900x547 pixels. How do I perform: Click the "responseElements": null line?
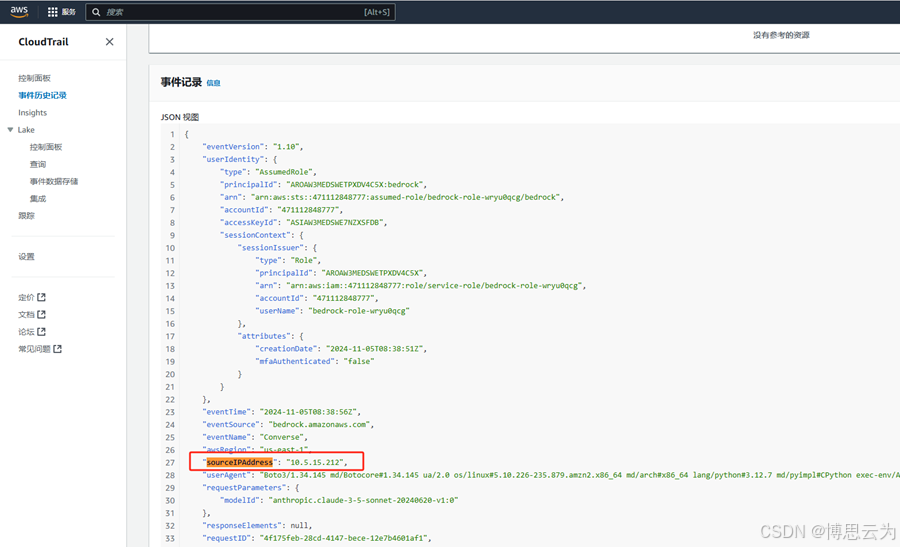(x=257, y=526)
